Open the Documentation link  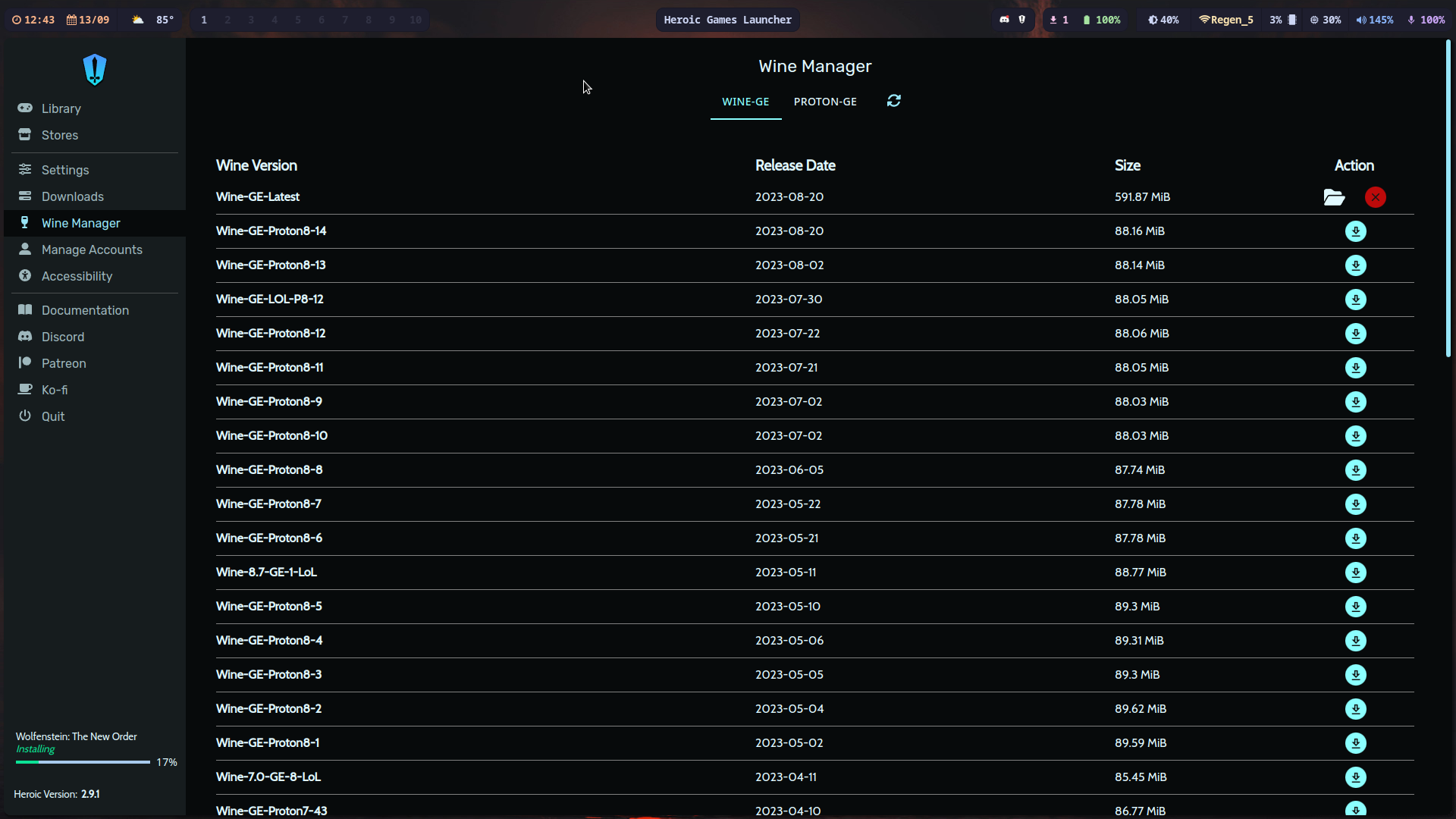pyautogui.click(x=85, y=310)
